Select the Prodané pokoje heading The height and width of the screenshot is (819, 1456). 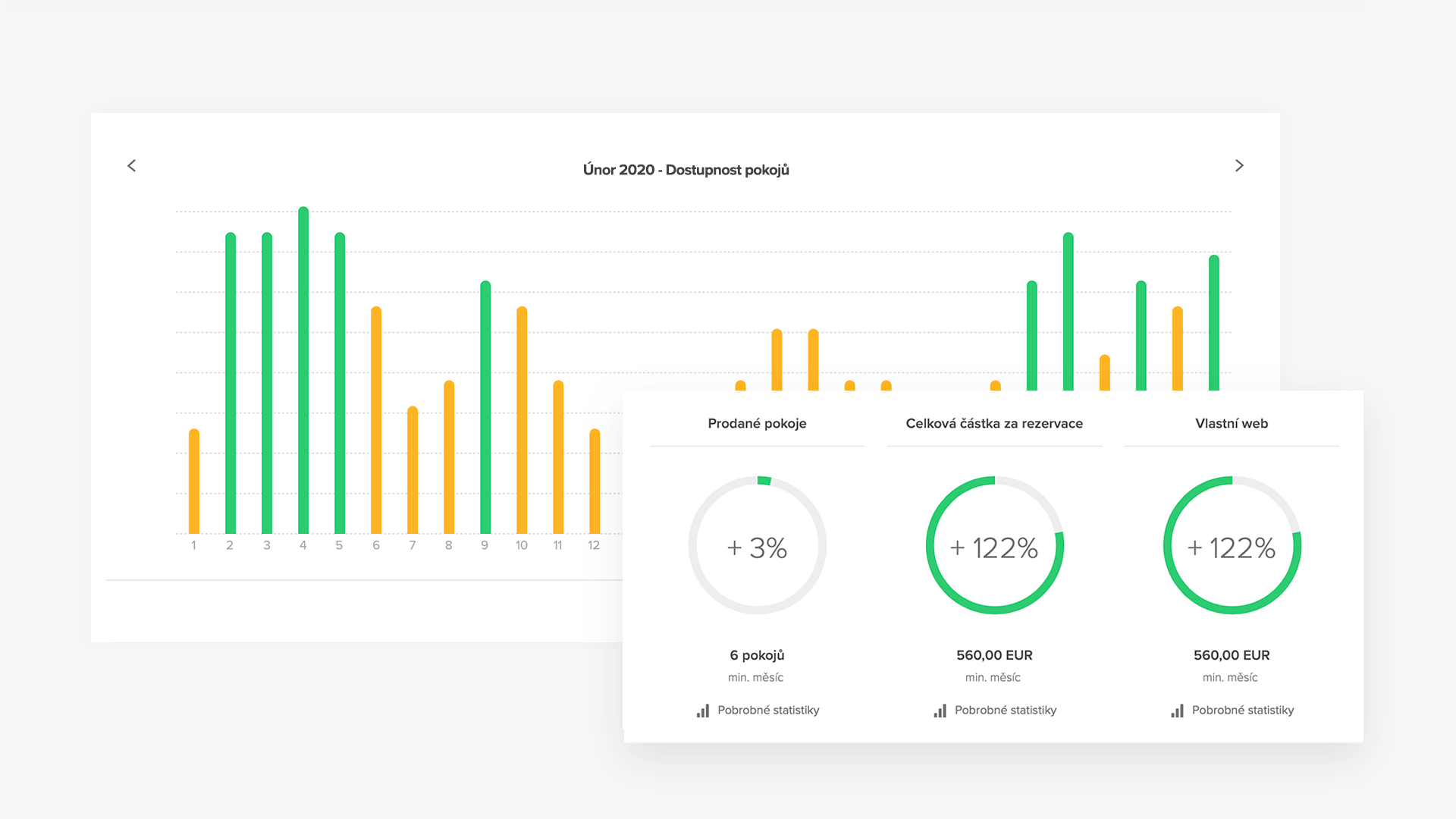757,423
